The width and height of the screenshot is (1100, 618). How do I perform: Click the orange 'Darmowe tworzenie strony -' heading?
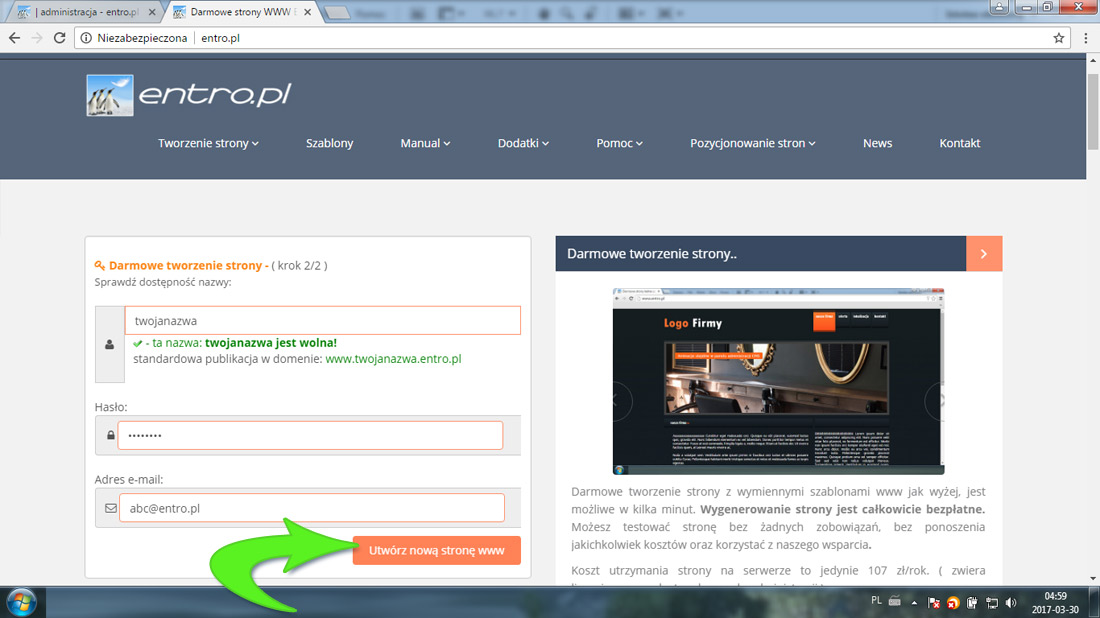click(x=189, y=265)
